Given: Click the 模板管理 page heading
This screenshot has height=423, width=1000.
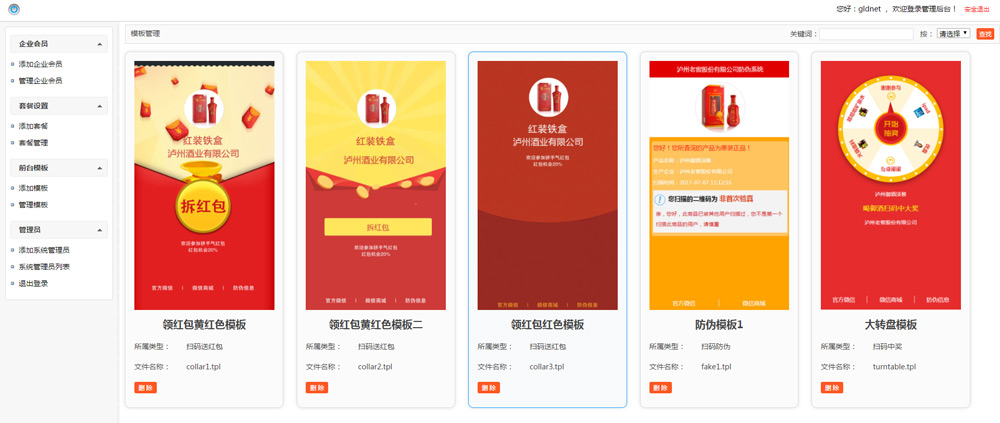Looking at the screenshot, I should [145, 33].
